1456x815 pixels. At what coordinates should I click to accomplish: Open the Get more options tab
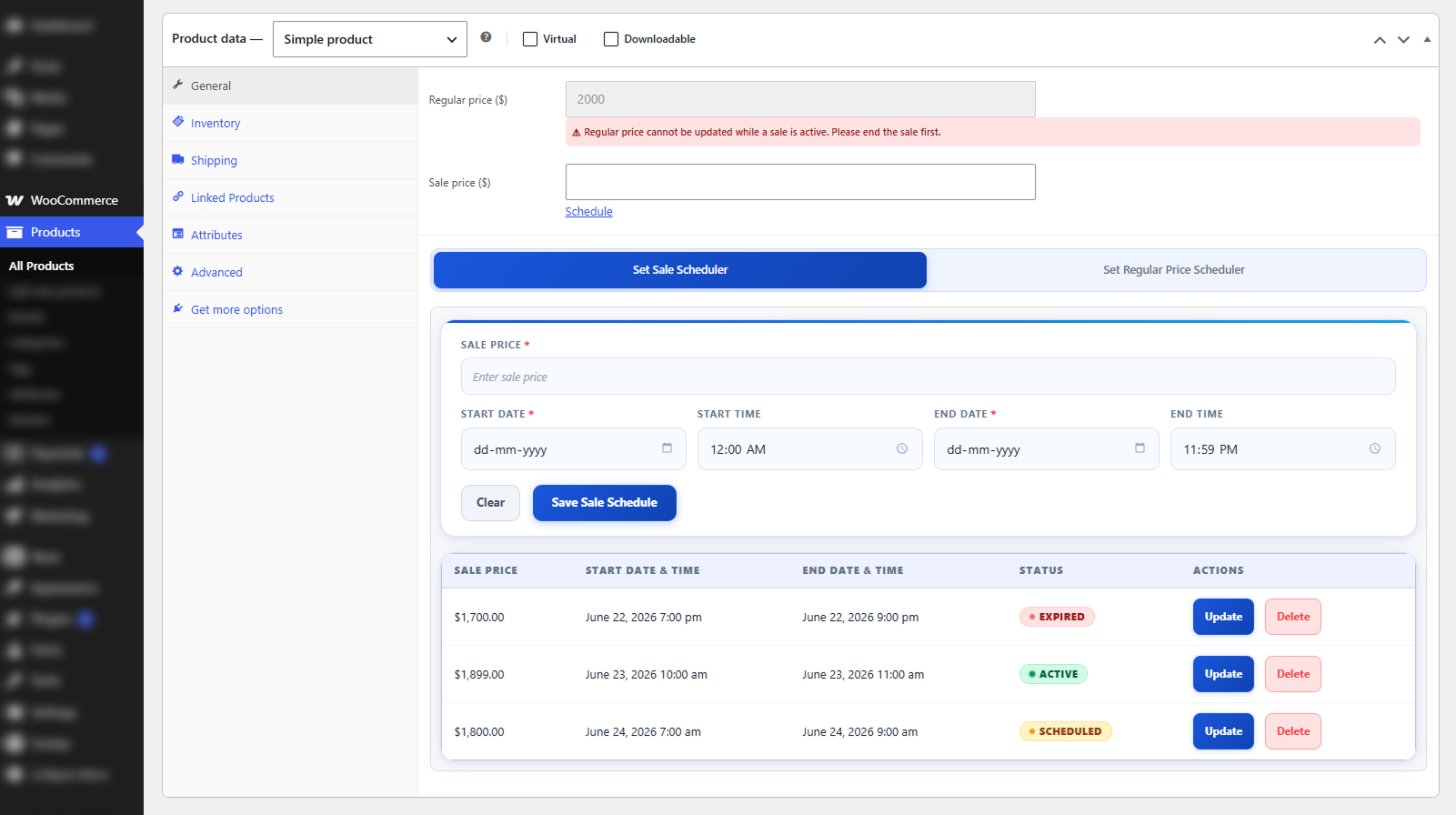pos(290,309)
